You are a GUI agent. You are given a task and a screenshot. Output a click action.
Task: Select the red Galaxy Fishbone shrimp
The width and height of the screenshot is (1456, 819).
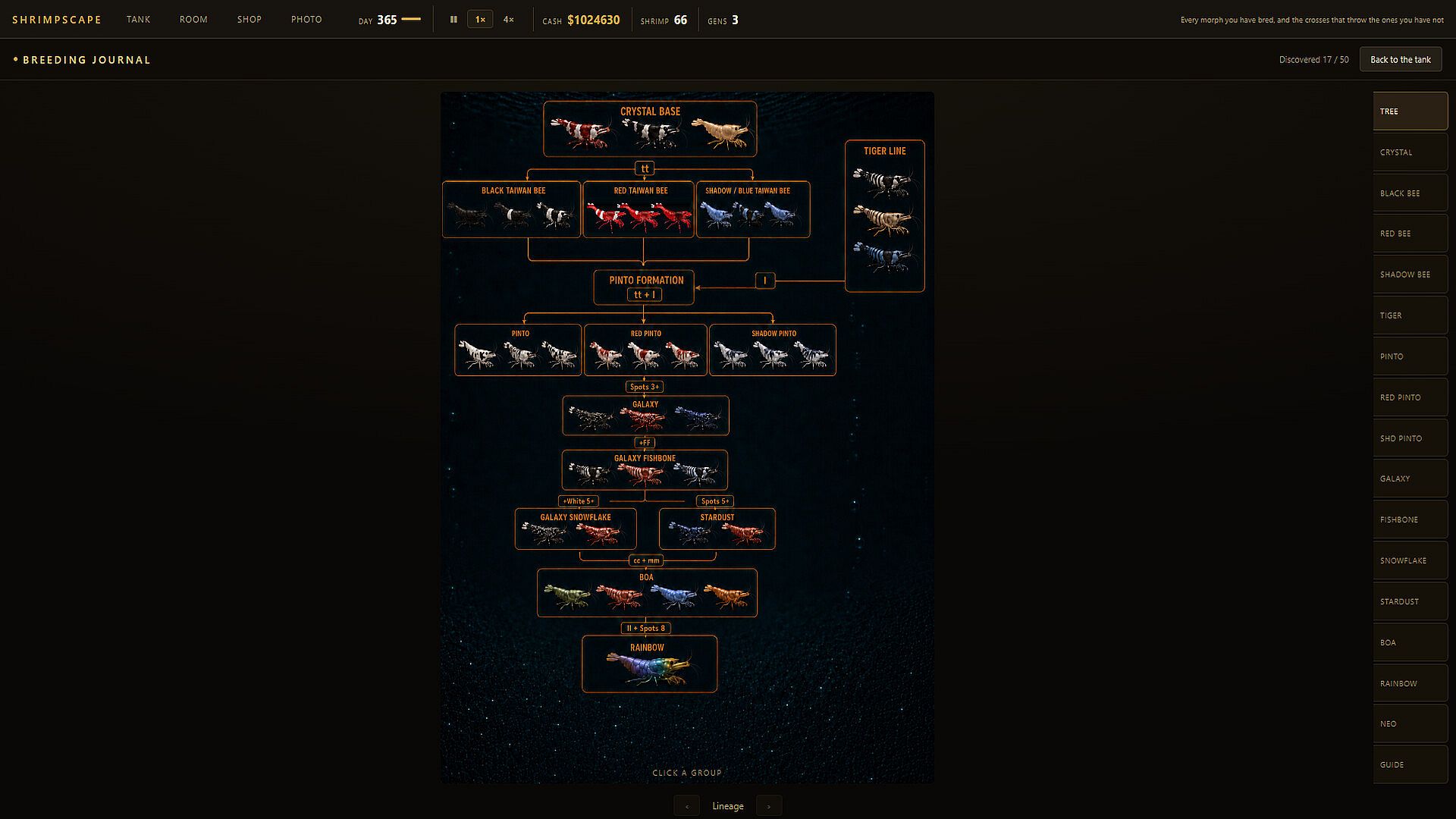click(x=642, y=473)
